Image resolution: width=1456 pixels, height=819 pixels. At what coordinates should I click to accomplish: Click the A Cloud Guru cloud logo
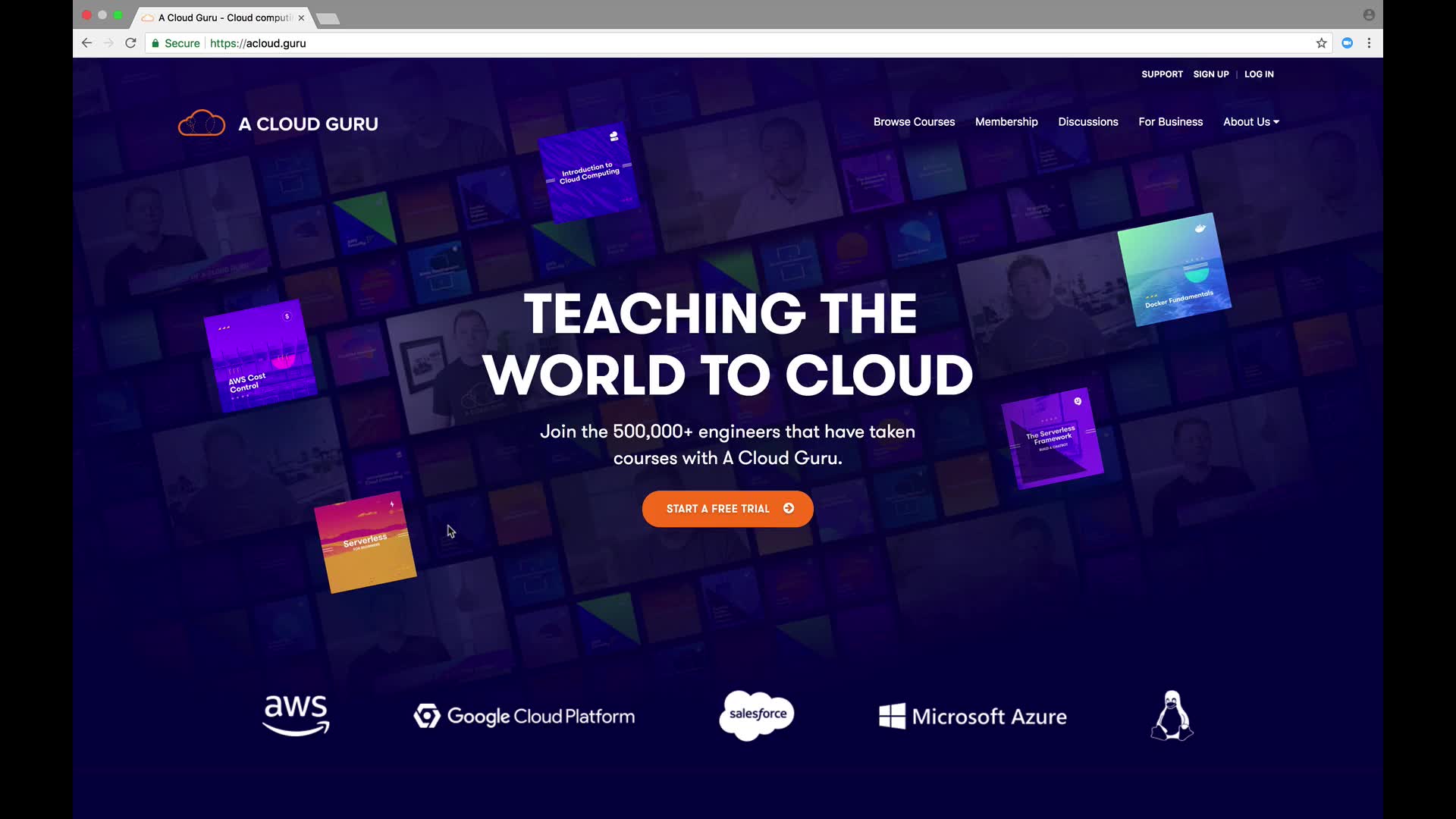click(x=201, y=123)
